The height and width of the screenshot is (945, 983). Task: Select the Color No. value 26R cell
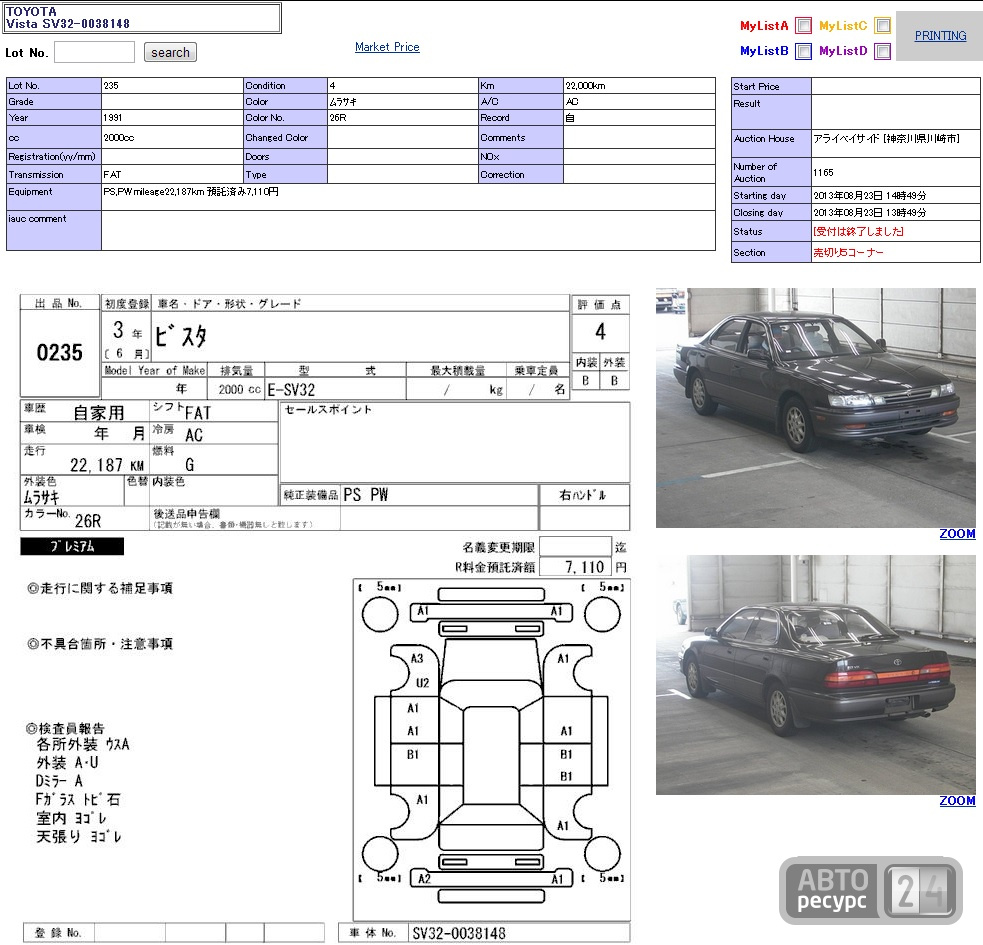pos(402,117)
